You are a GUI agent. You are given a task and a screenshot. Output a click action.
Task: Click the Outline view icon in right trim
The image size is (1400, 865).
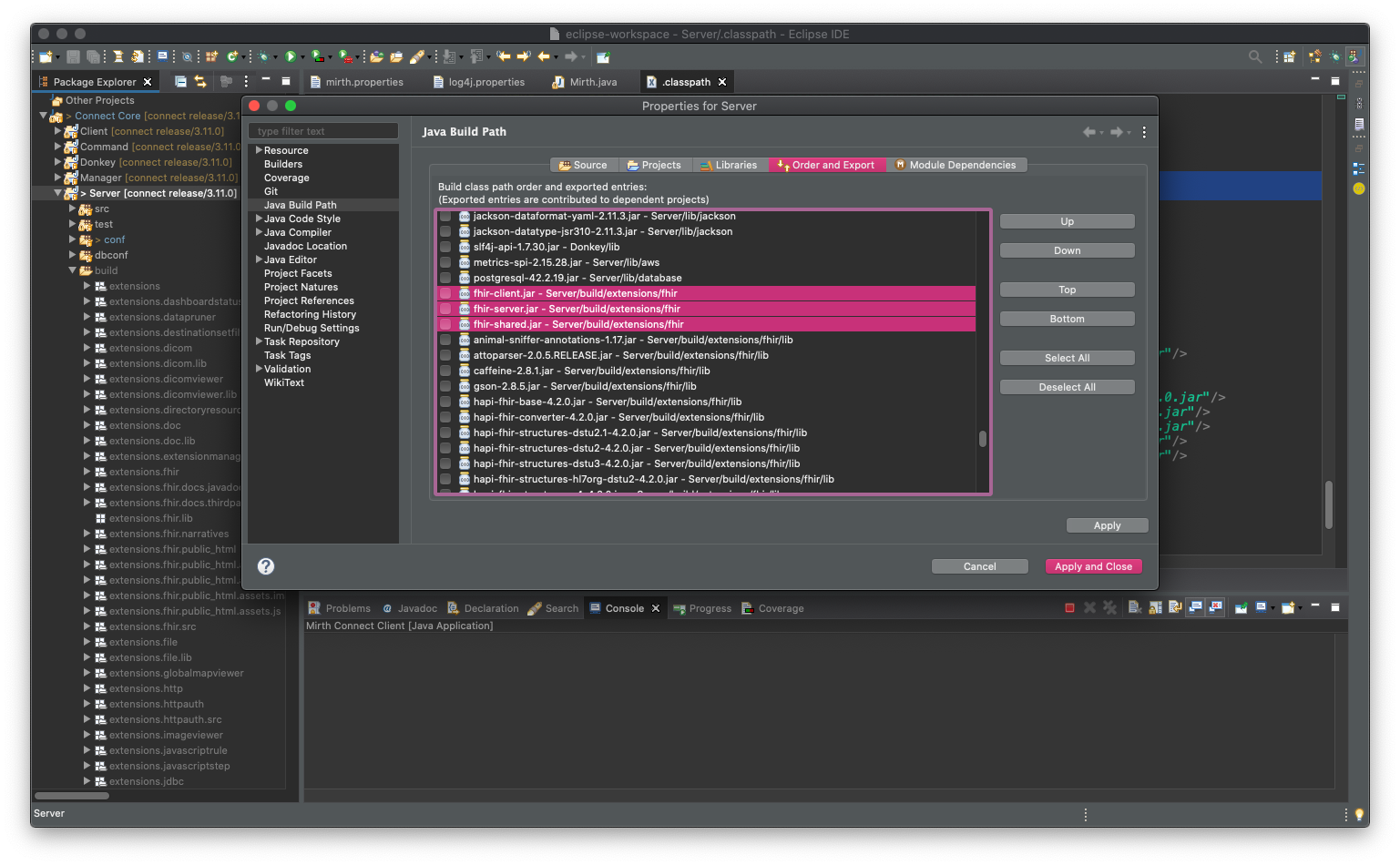click(x=1359, y=168)
